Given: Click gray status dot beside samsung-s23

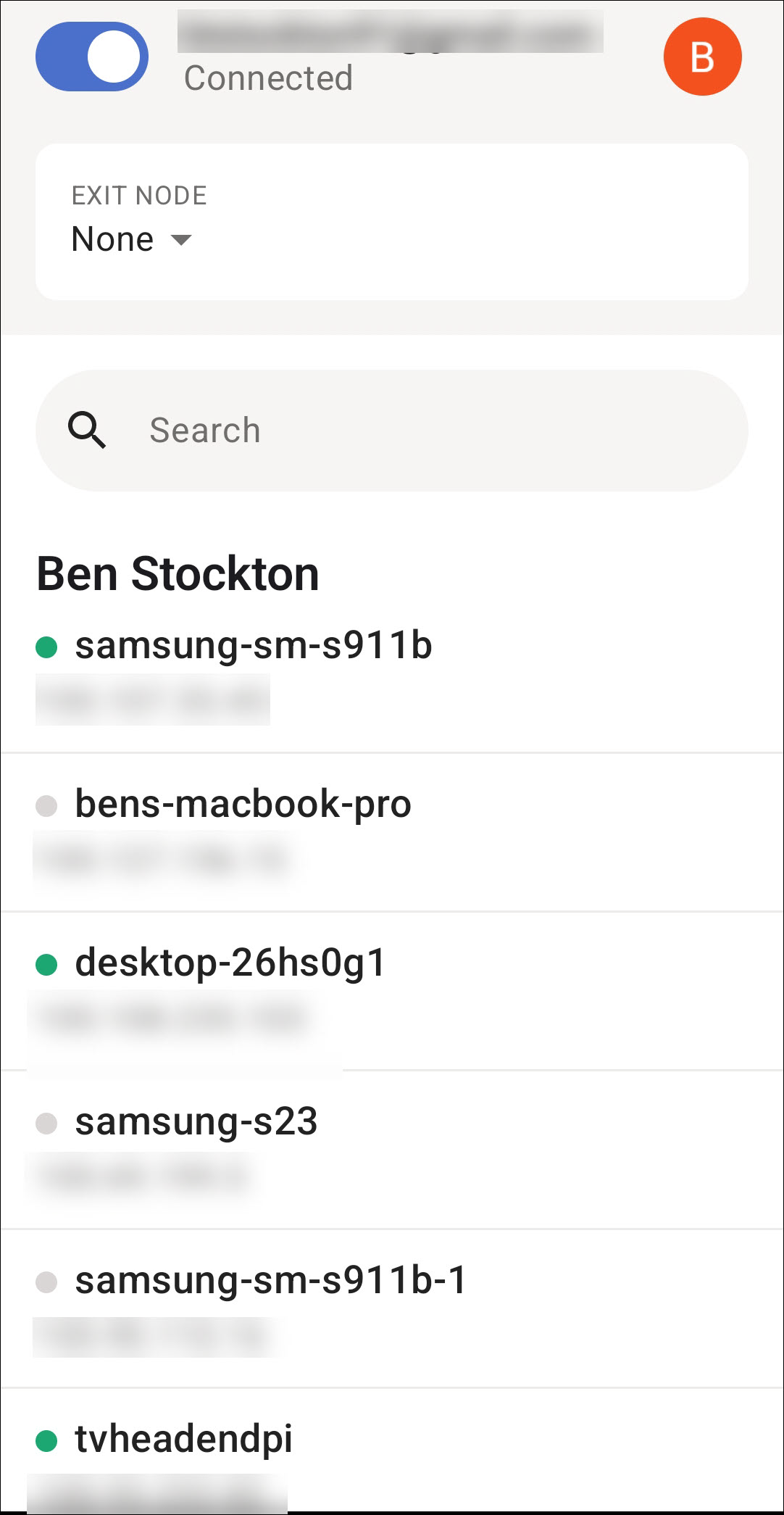Looking at the screenshot, I should 46,1123.
